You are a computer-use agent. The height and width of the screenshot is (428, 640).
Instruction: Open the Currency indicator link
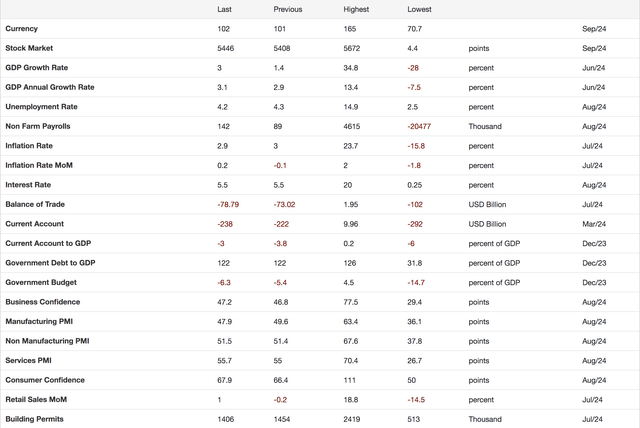click(21, 29)
